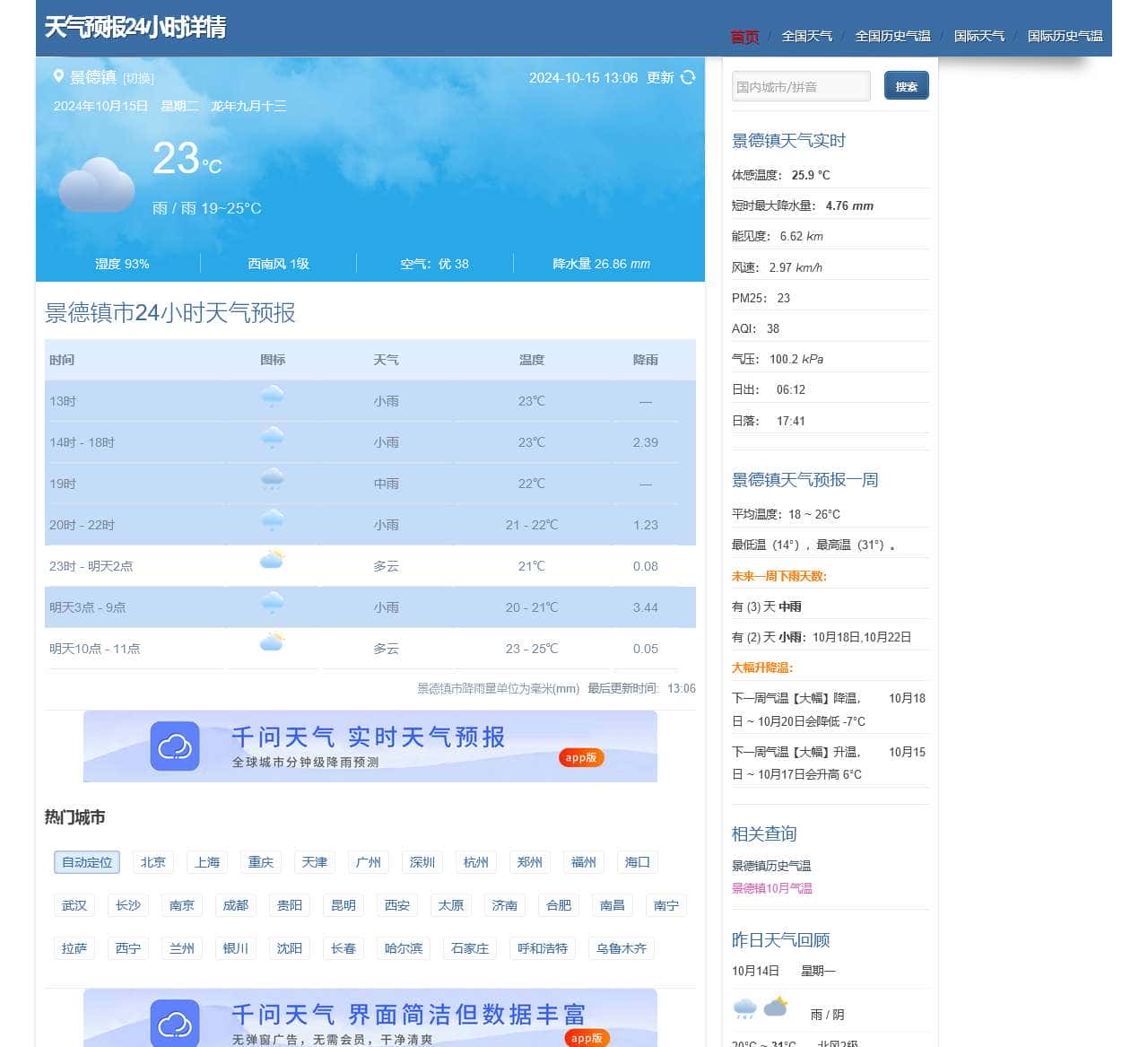Click the light rain icon in the 13时 row
Screen dimensions: 1148x1047
pos(272,397)
